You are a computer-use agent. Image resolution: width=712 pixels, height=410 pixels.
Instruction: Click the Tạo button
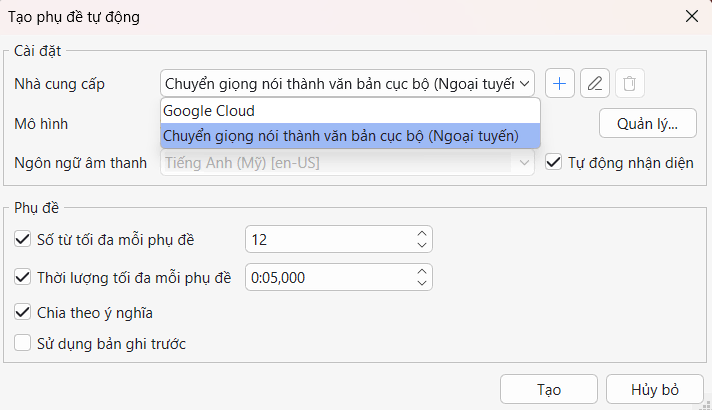pos(549,389)
